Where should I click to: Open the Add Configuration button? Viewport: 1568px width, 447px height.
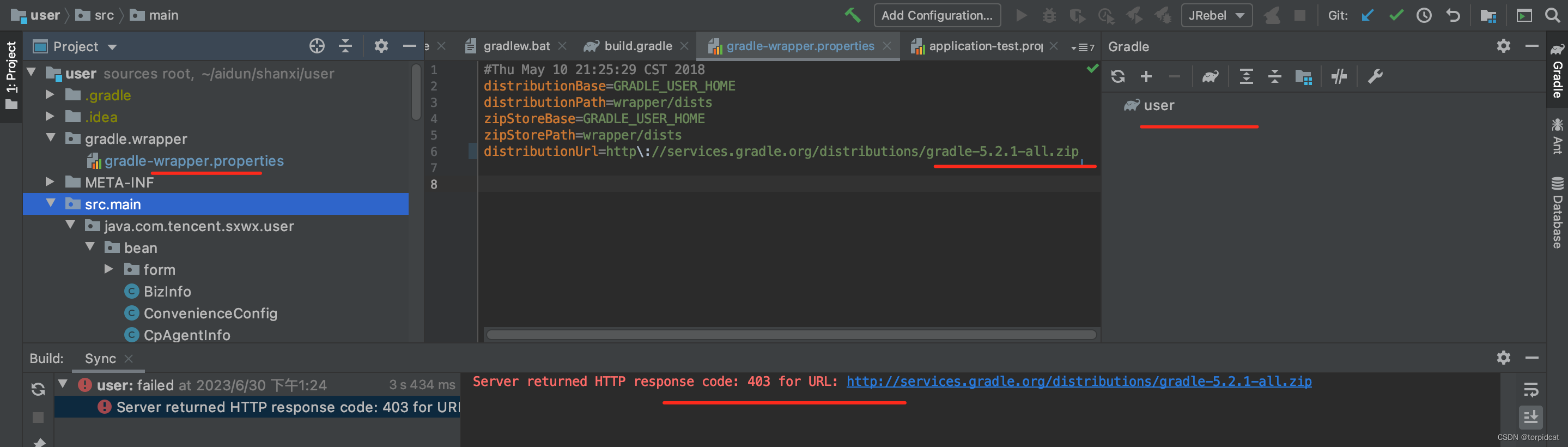(x=937, y=15)
